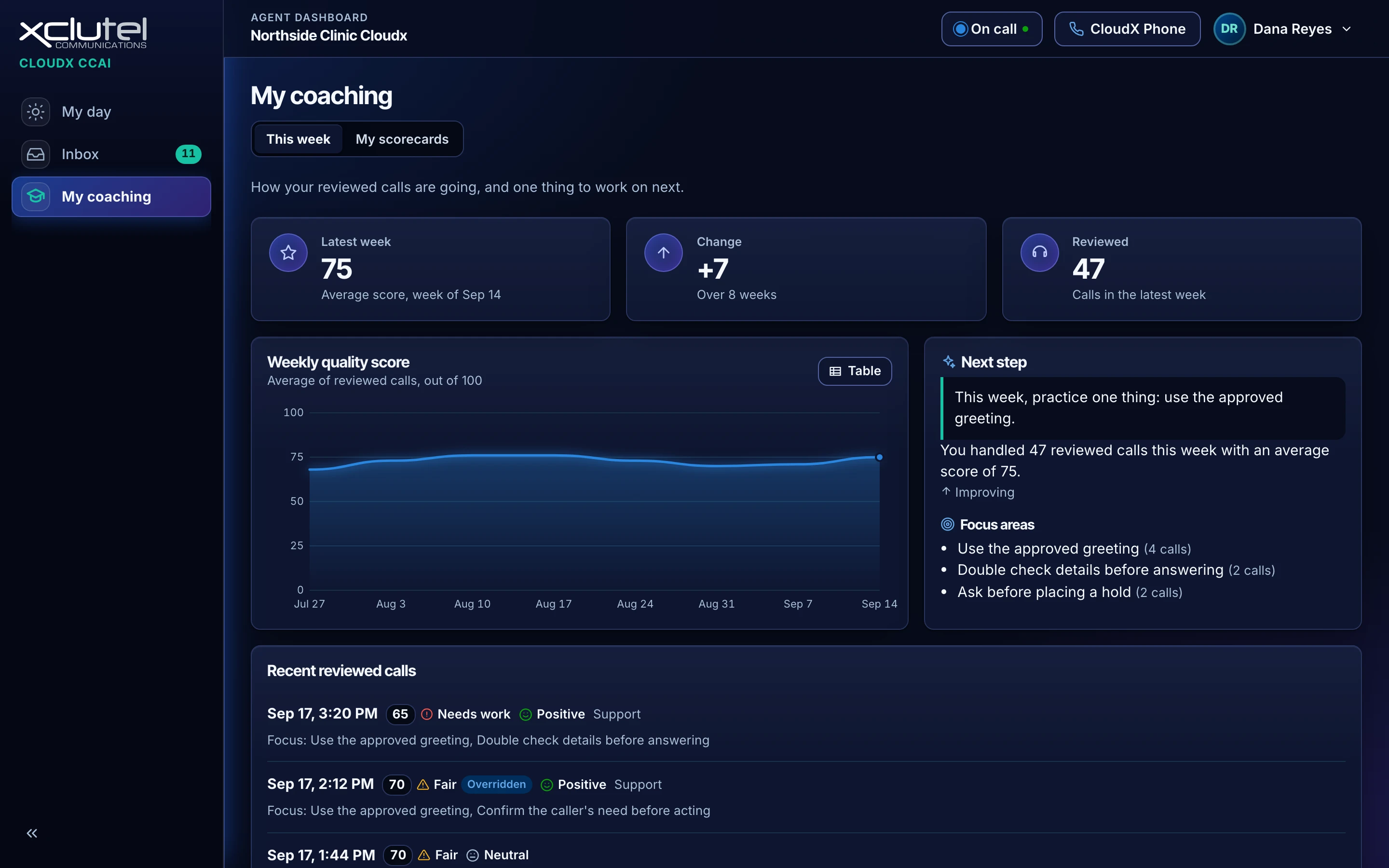Click 'Double check details before answering' focus area
This screenshot has height=868, width=1389.
(x=1116, y=570)
